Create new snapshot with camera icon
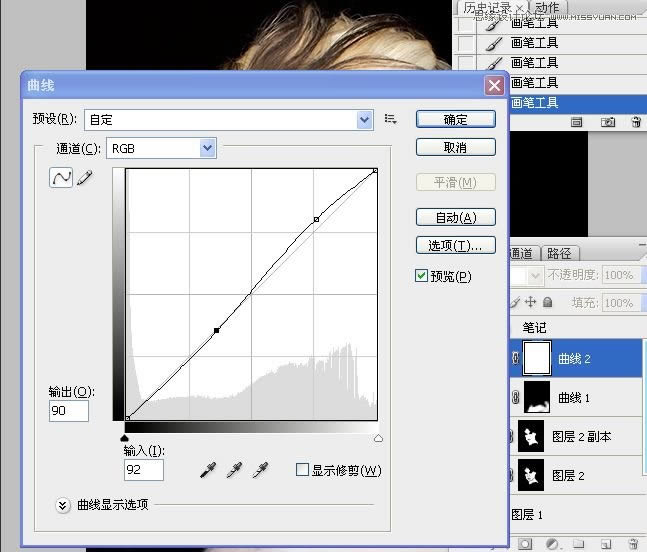 (x=607, y=122)
